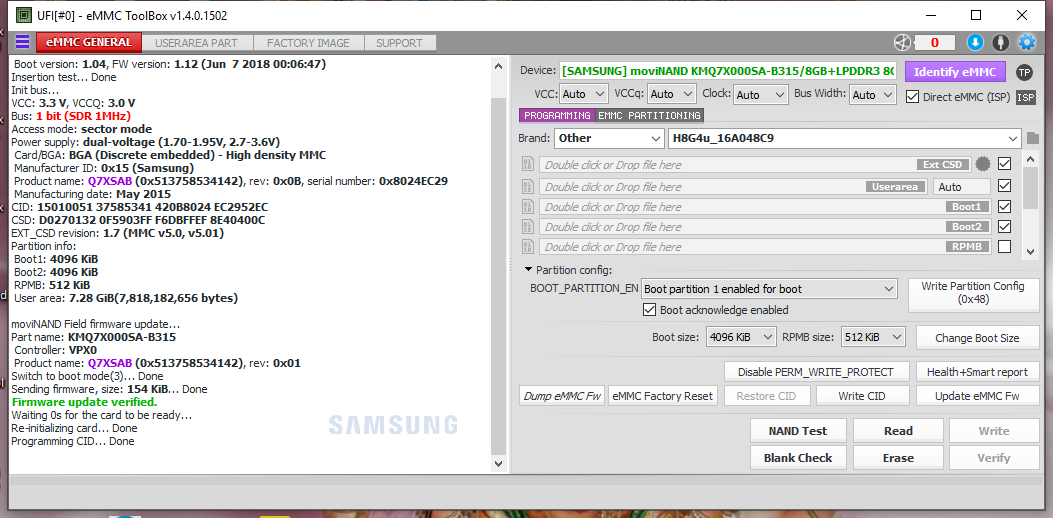Enable the RPMB checkbox
Image resolution: width=1053 pixels, height=518 pixels.
click(1005, 247)
